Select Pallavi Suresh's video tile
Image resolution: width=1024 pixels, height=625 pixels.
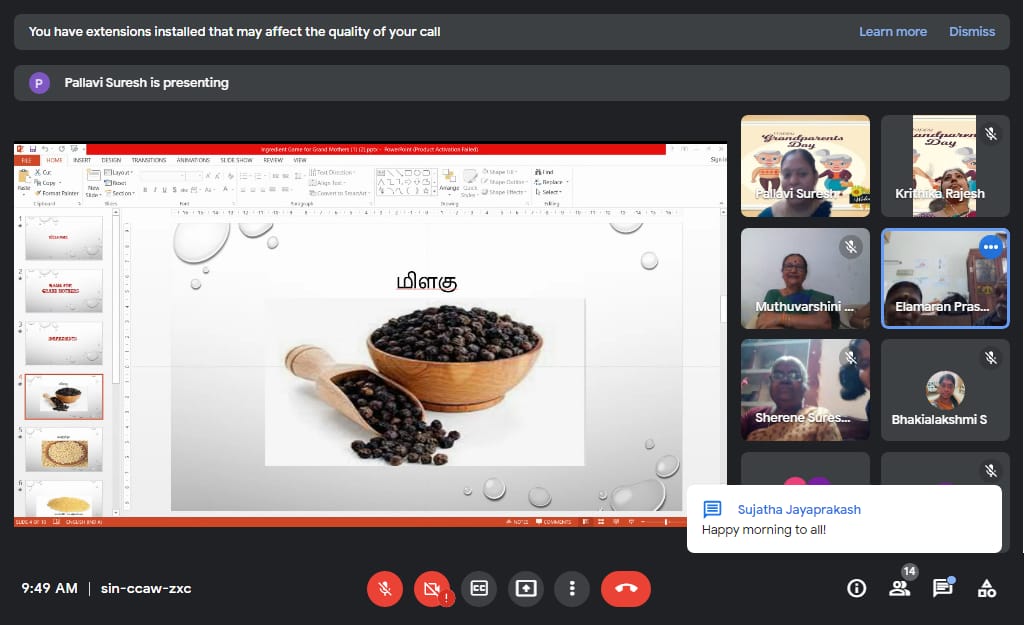pos(805,166)
